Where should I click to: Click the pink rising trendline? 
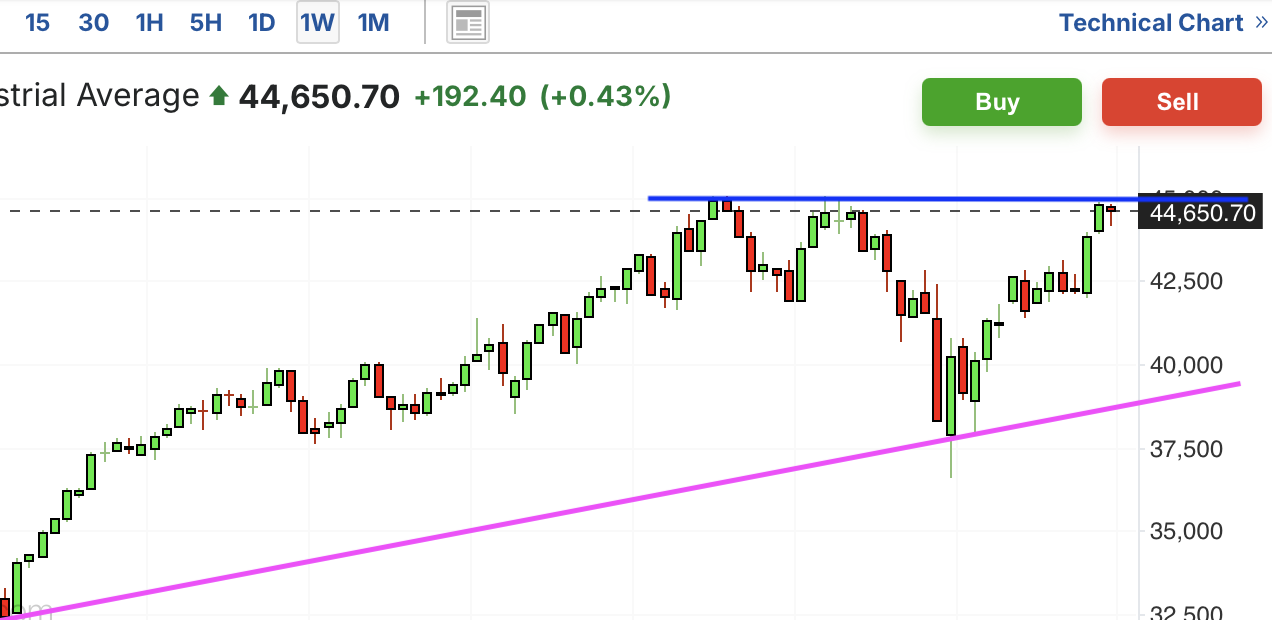(620, 498)
